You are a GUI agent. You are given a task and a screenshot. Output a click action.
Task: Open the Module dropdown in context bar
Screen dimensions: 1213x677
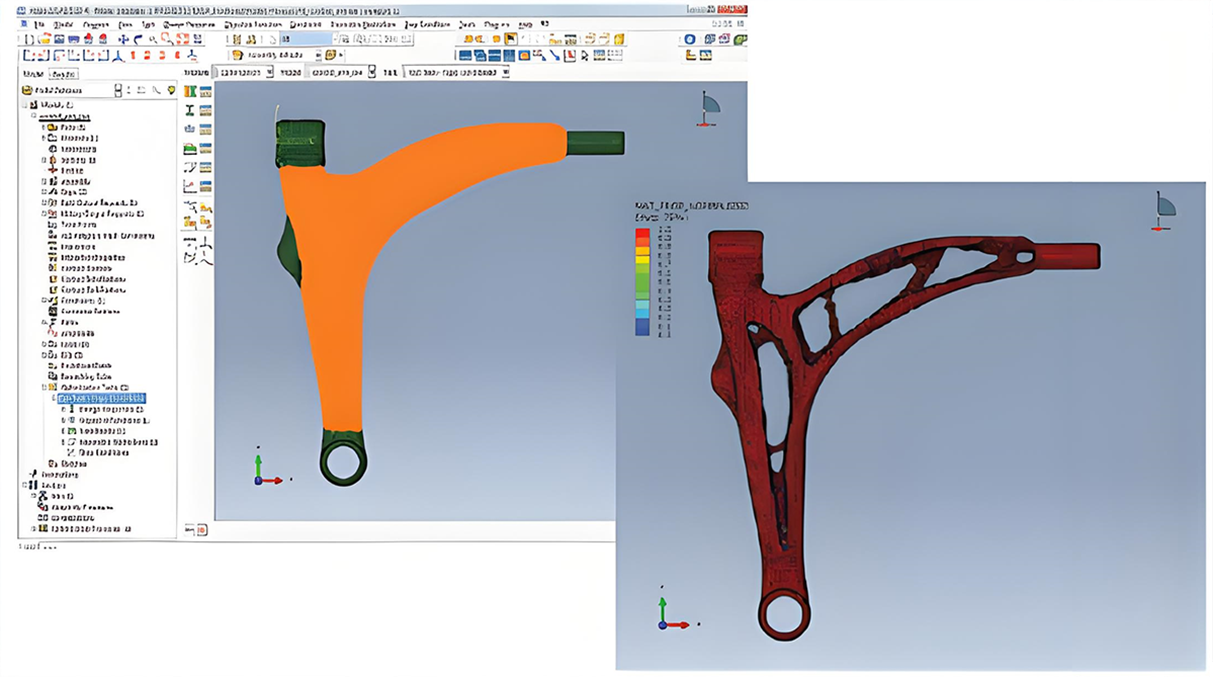(245, 72)
